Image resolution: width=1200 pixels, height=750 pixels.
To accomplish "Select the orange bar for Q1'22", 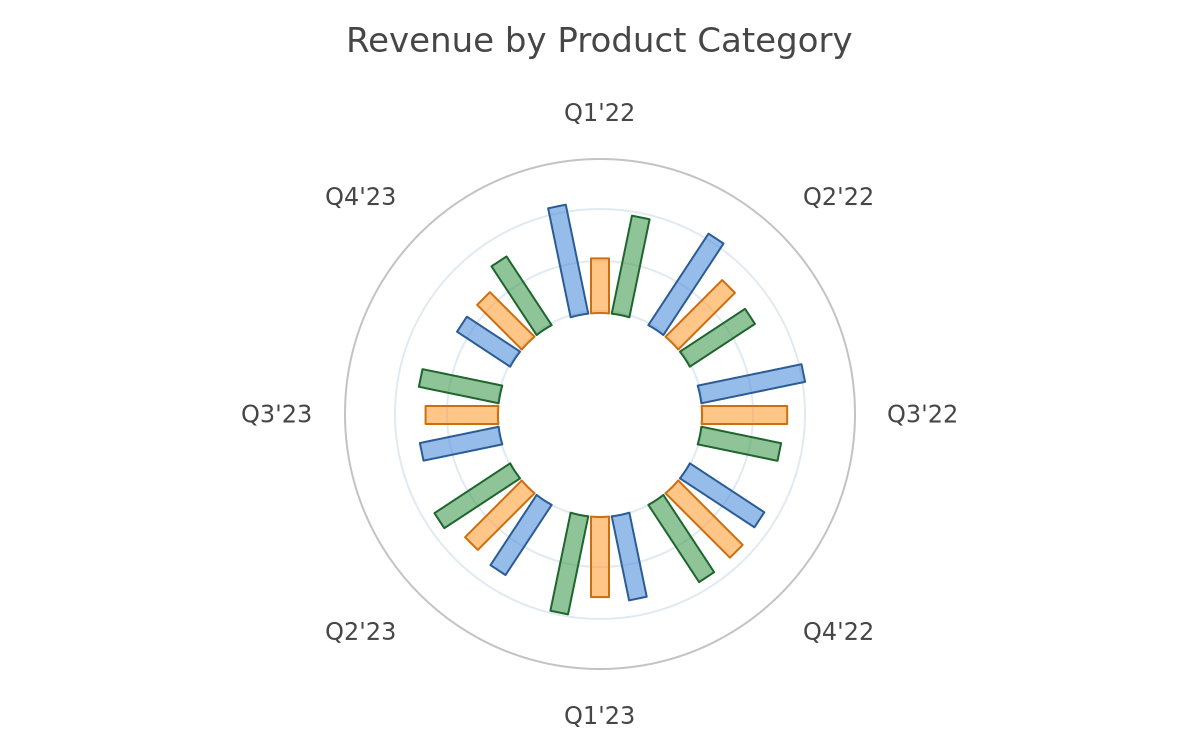I will click(x=600, y=286).
